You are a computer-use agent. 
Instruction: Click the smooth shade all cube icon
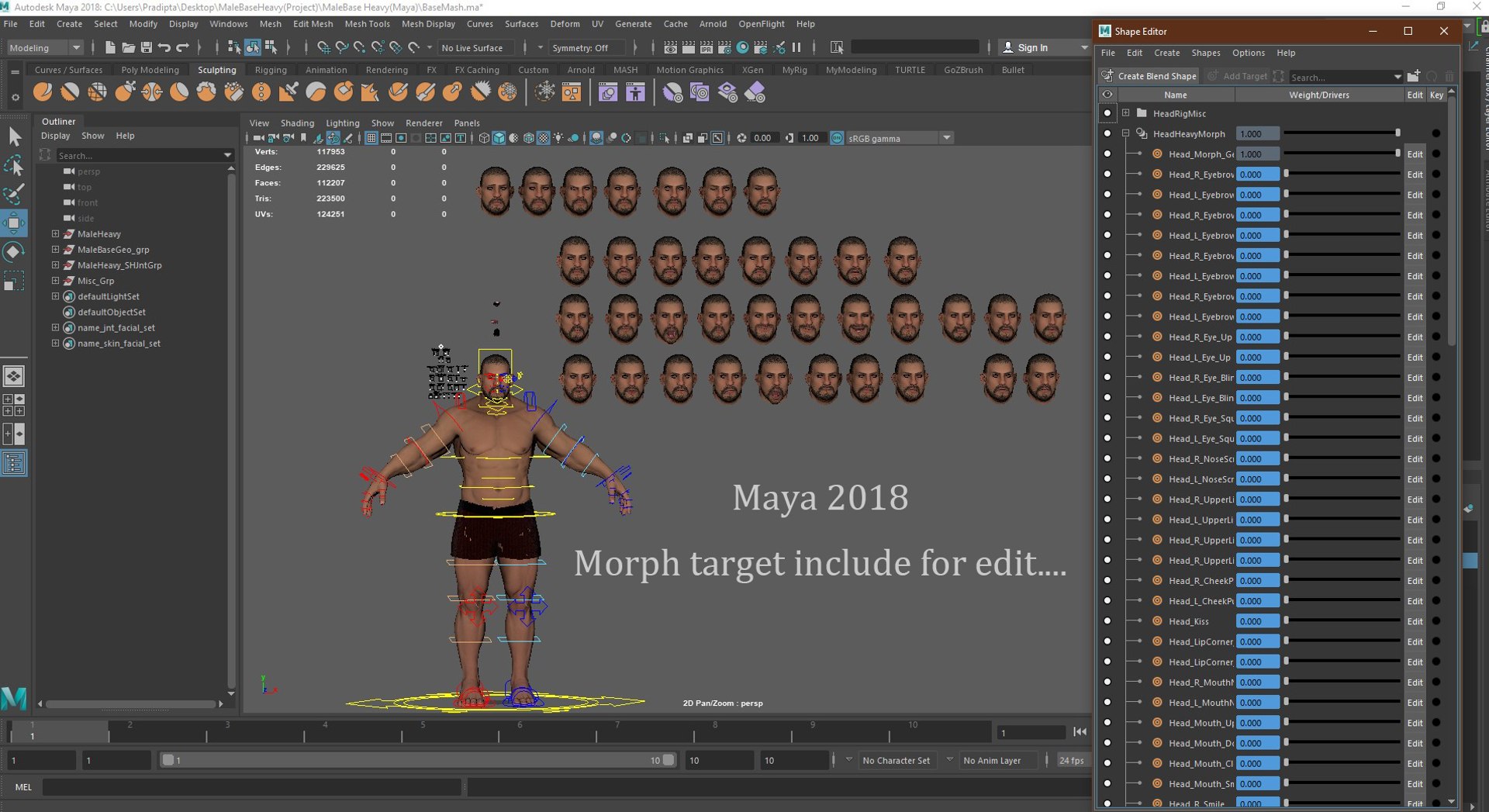tap(499, 138)
